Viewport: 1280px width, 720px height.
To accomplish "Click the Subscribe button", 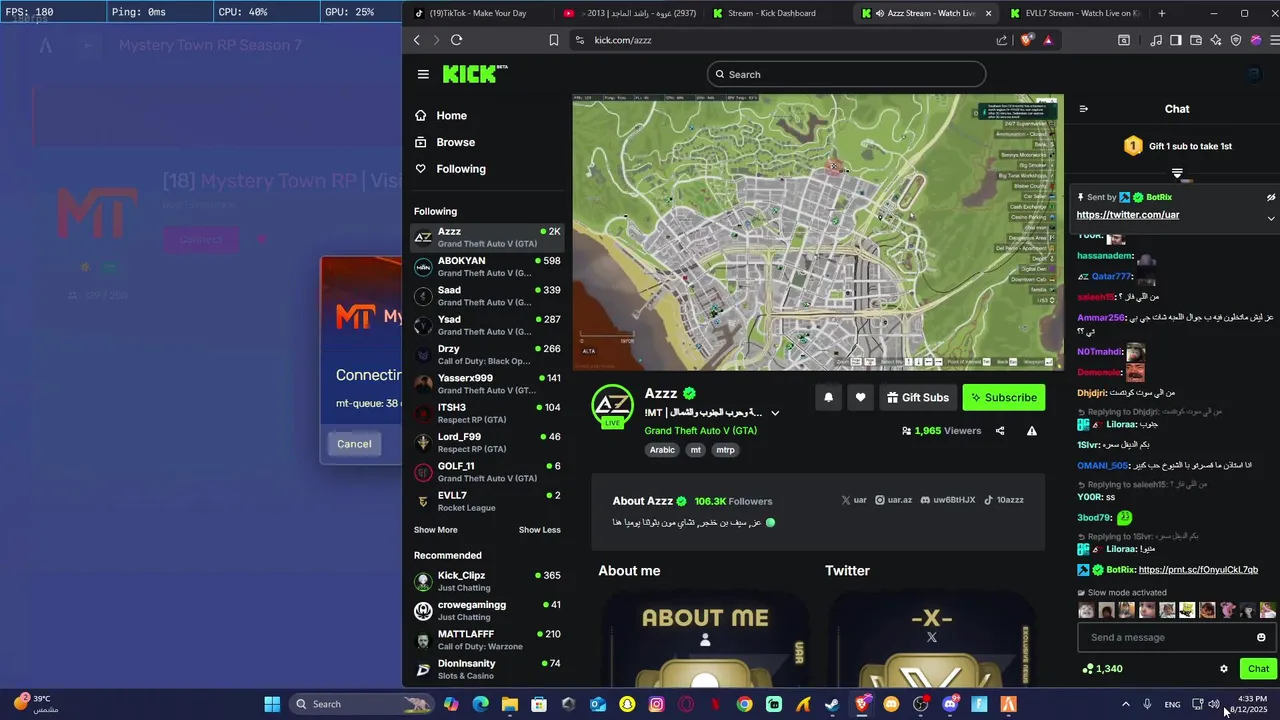I will [x=1003, y=397].
